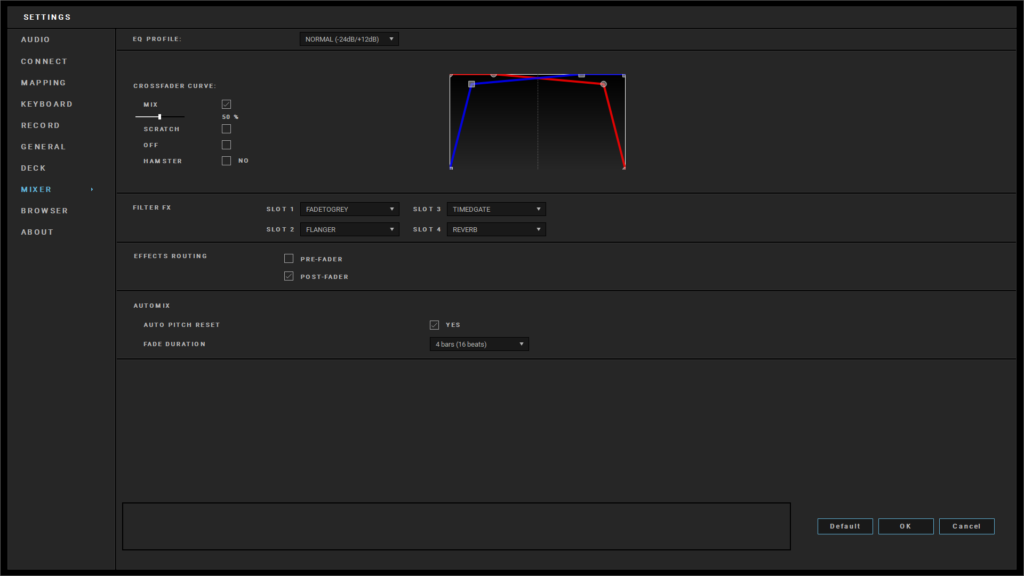Screen dimensions: 1024x576
Task: Open the EQ Profile dropdown
Action: pos(349,39)
